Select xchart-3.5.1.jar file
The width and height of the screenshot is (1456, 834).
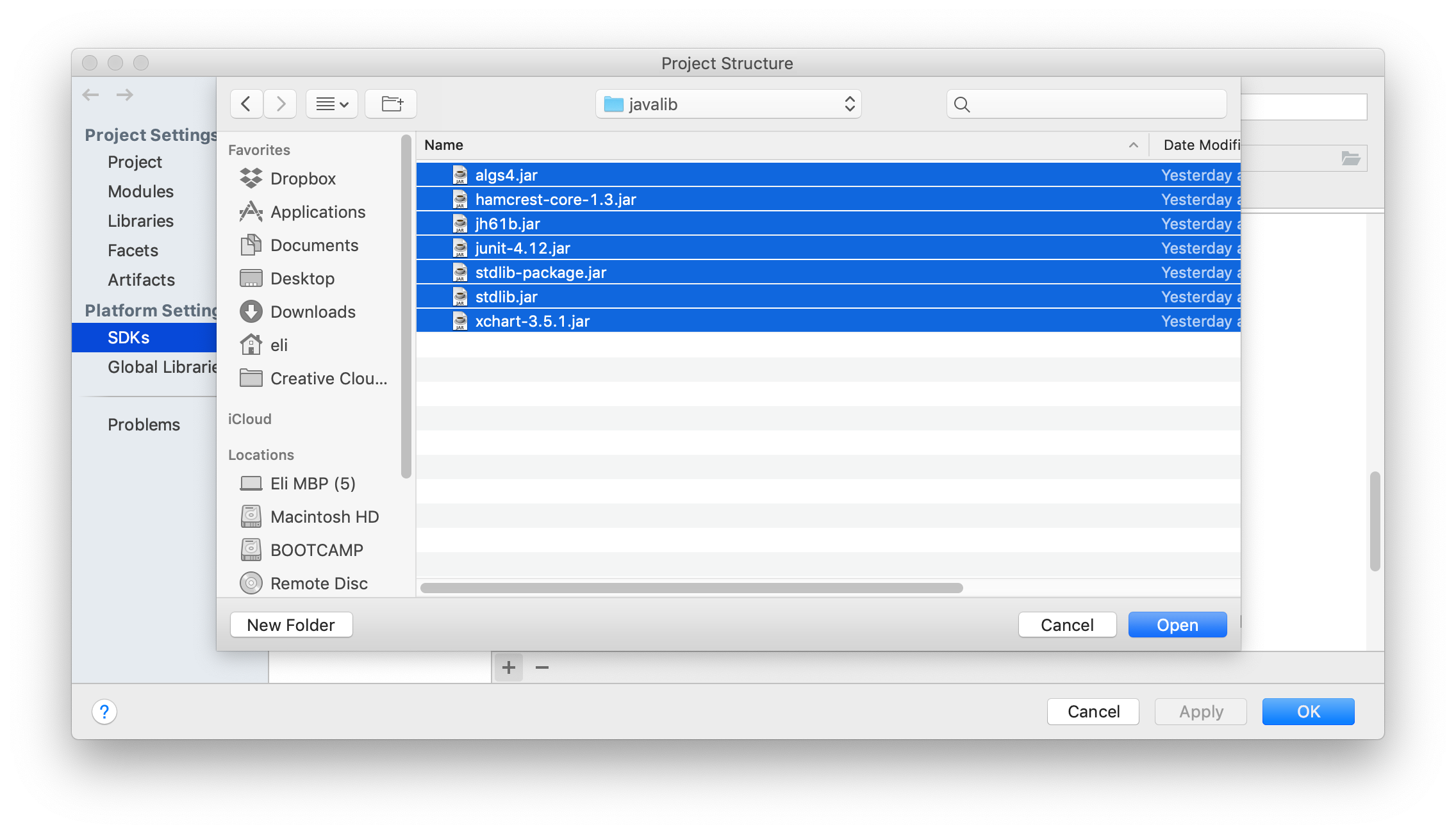829,321
